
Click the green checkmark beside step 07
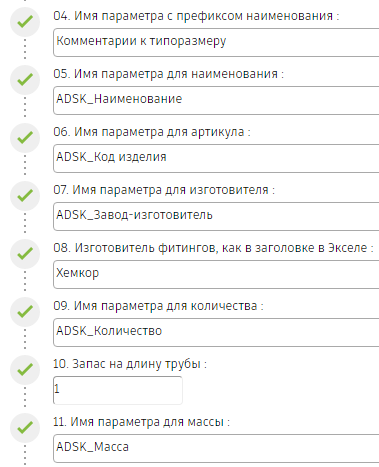point(25,196)
